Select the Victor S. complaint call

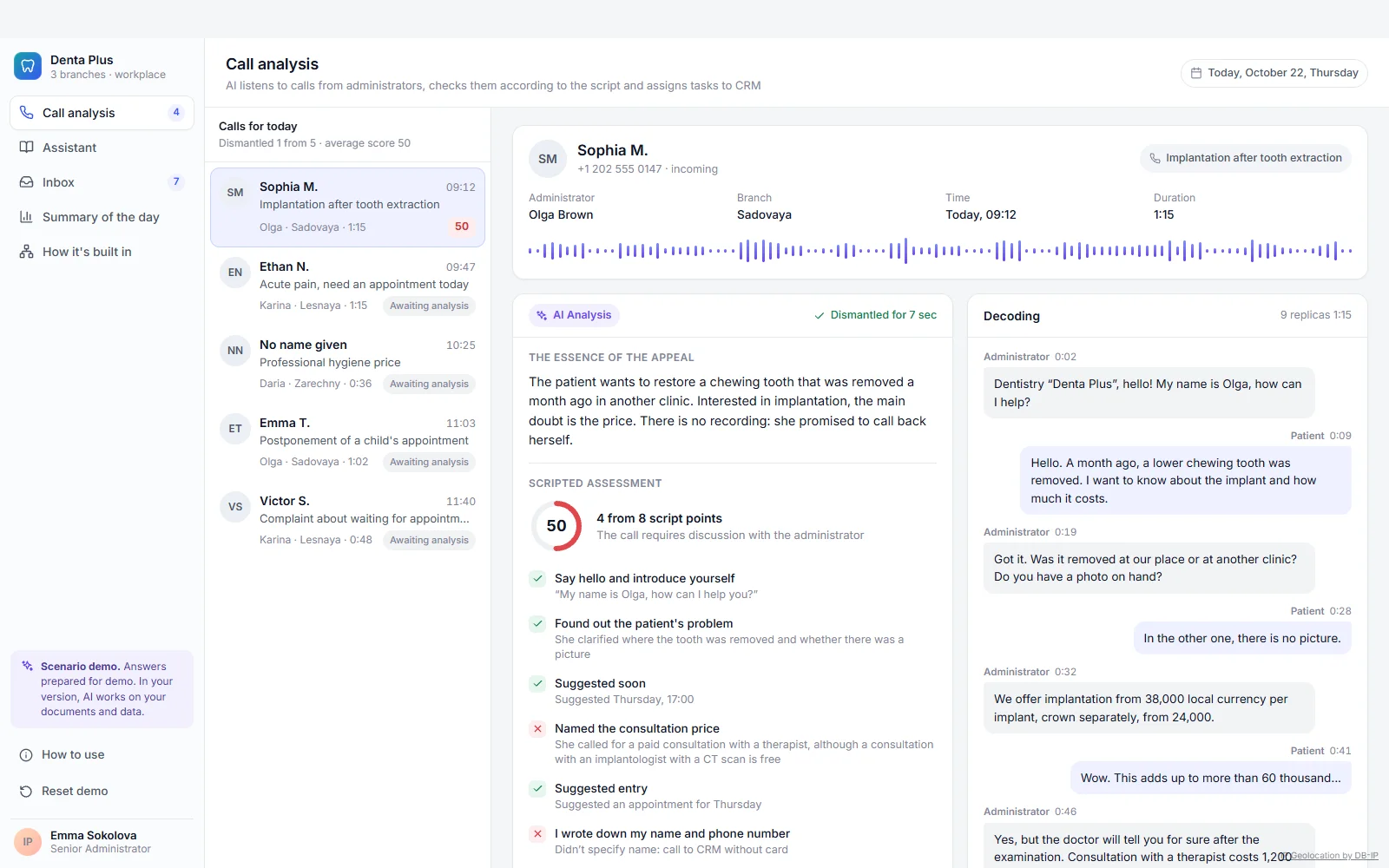[x=347, y=521]
